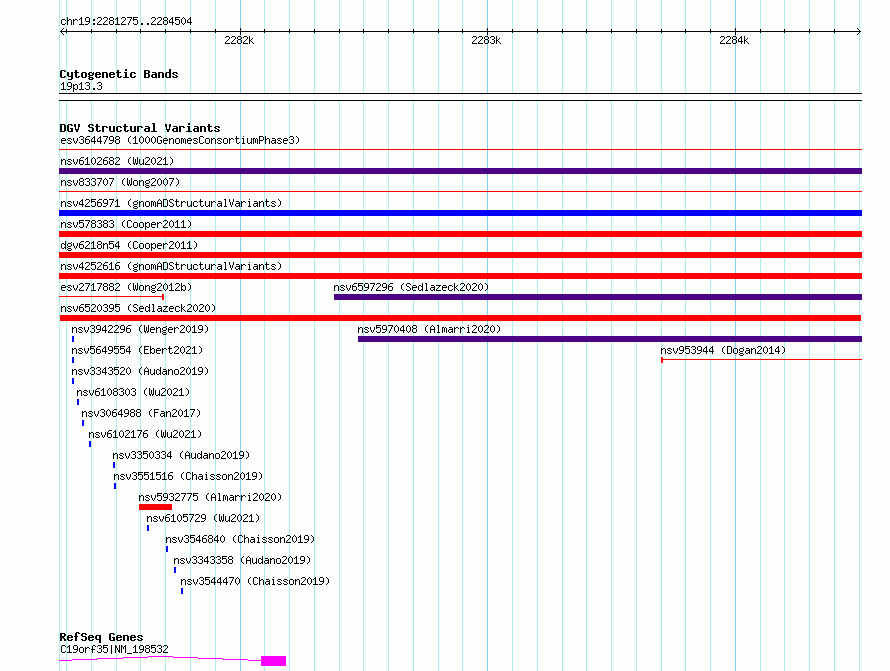Select the magenta C19orf35 exon block
The width and height of the screenshot is (890, 671).
(x=274, y=661)
